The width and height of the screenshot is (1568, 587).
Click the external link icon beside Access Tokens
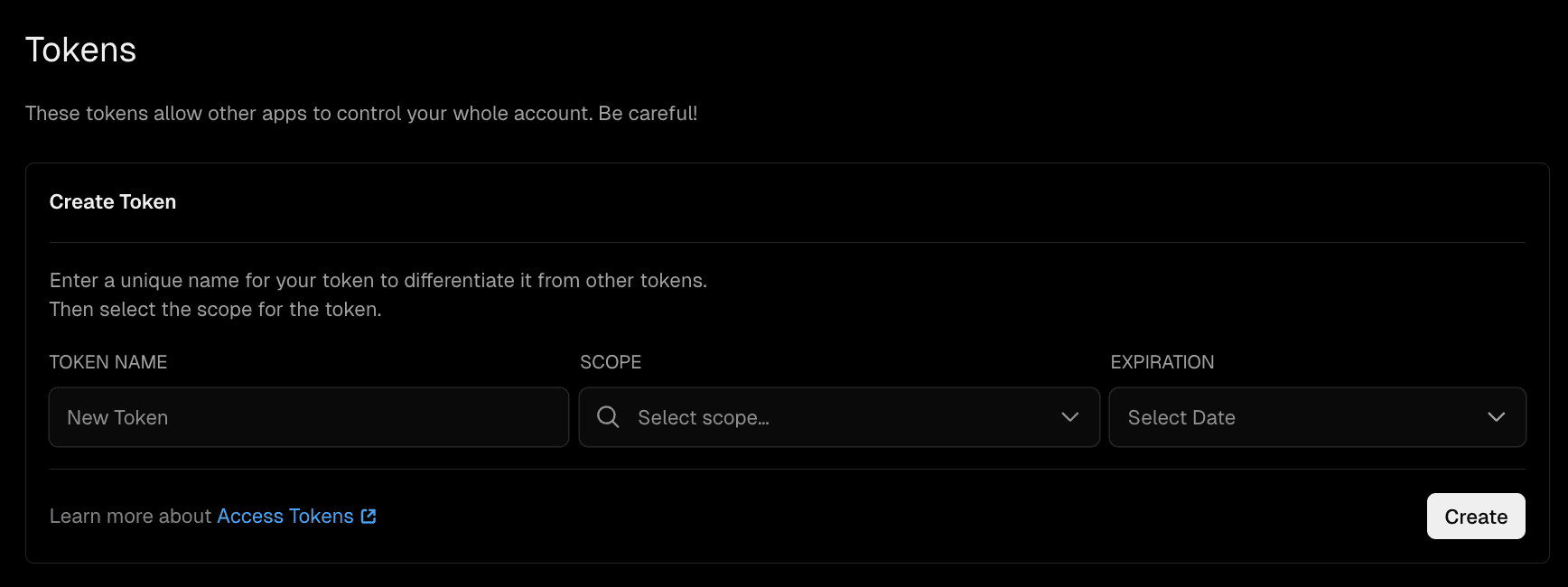pos(369,516)
